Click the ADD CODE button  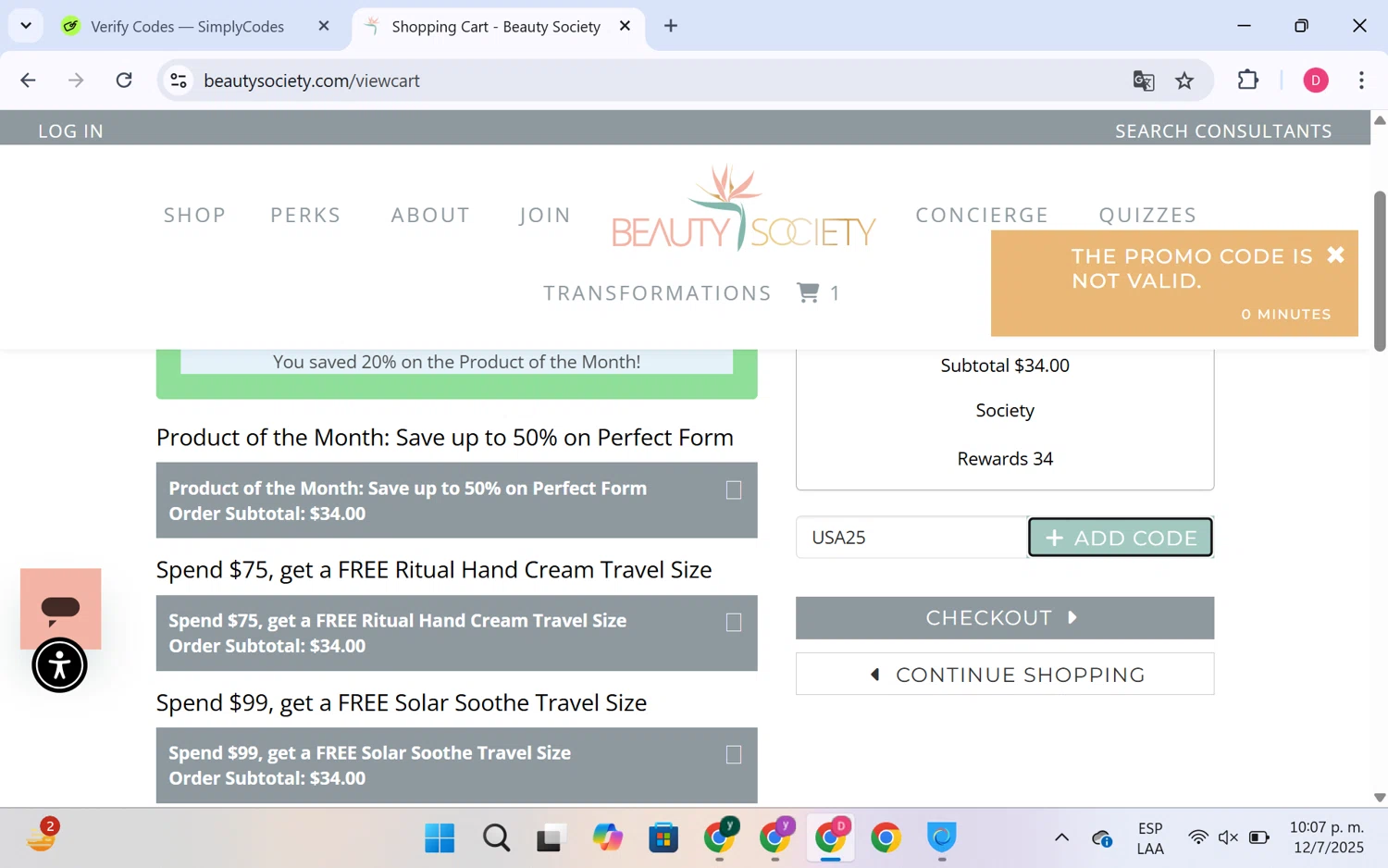point(1121,538)
